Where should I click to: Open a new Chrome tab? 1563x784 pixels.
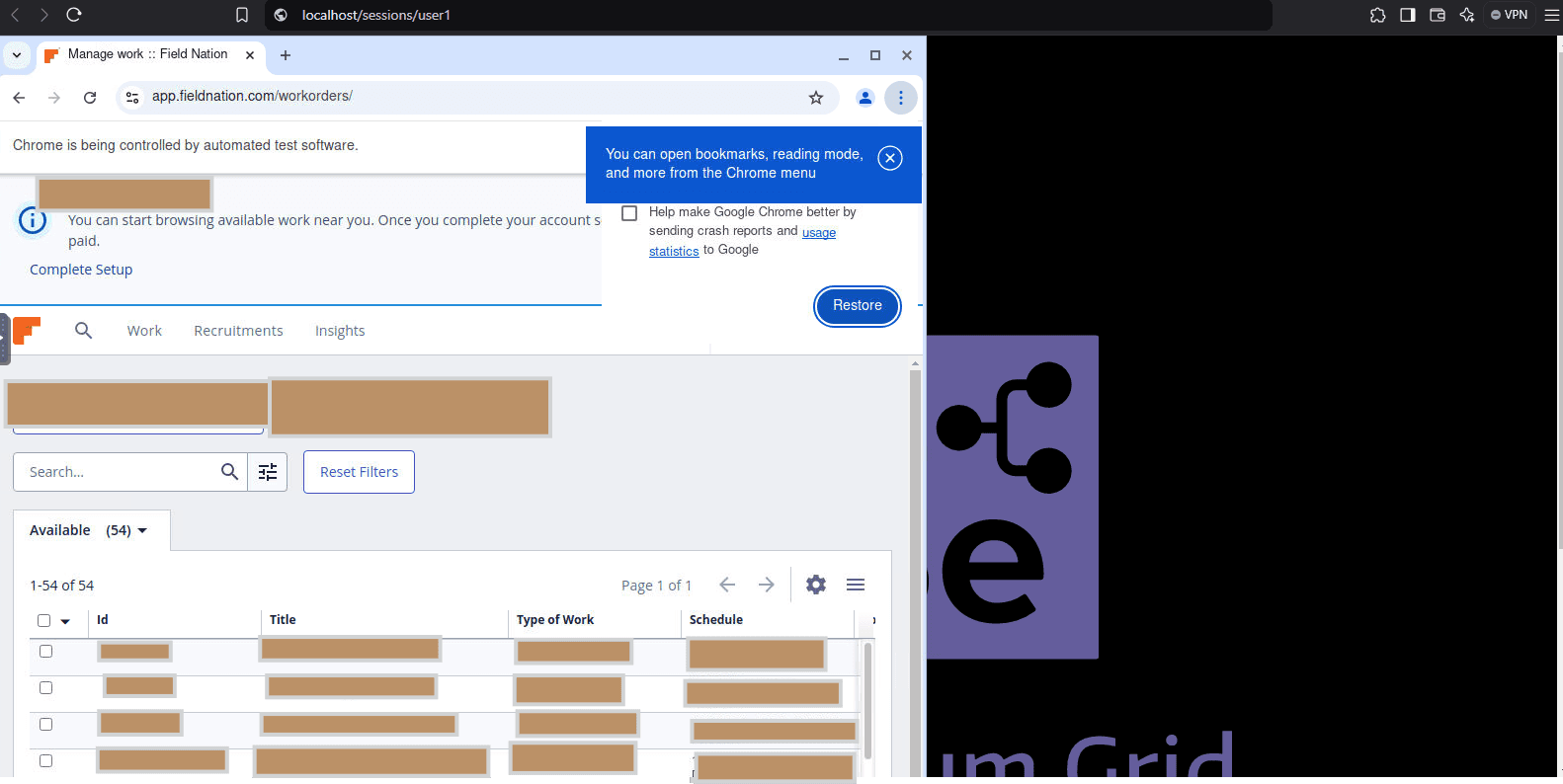coord(286,55)
